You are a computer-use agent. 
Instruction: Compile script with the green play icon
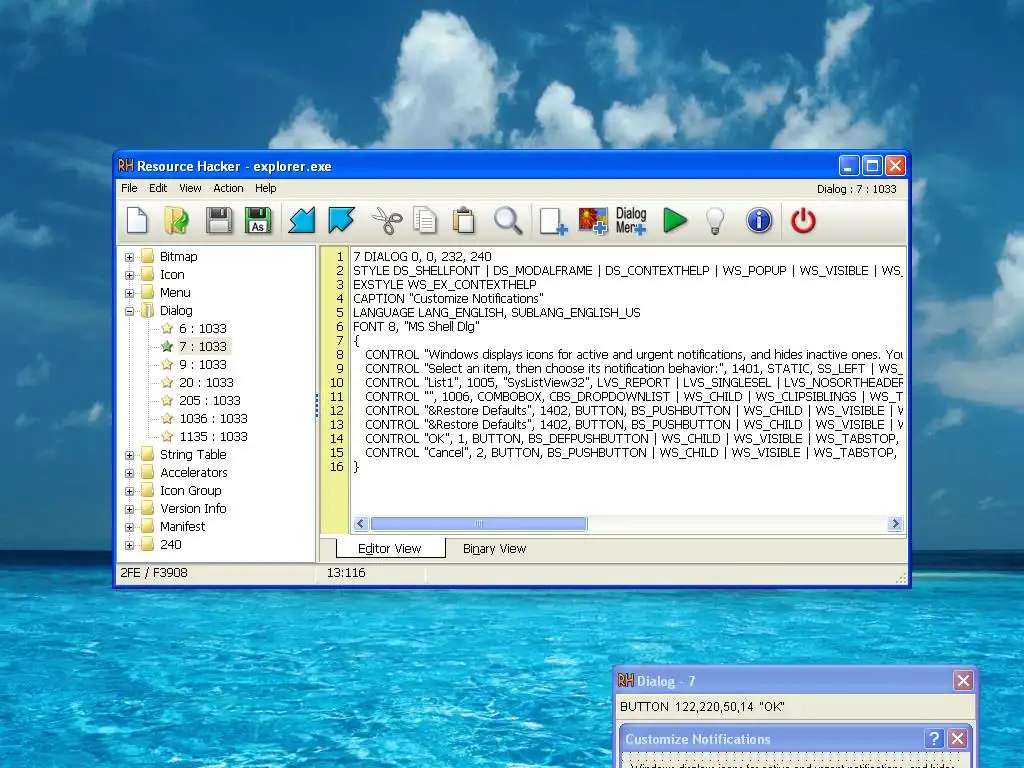pyautogui.click(x=675, y=220)
